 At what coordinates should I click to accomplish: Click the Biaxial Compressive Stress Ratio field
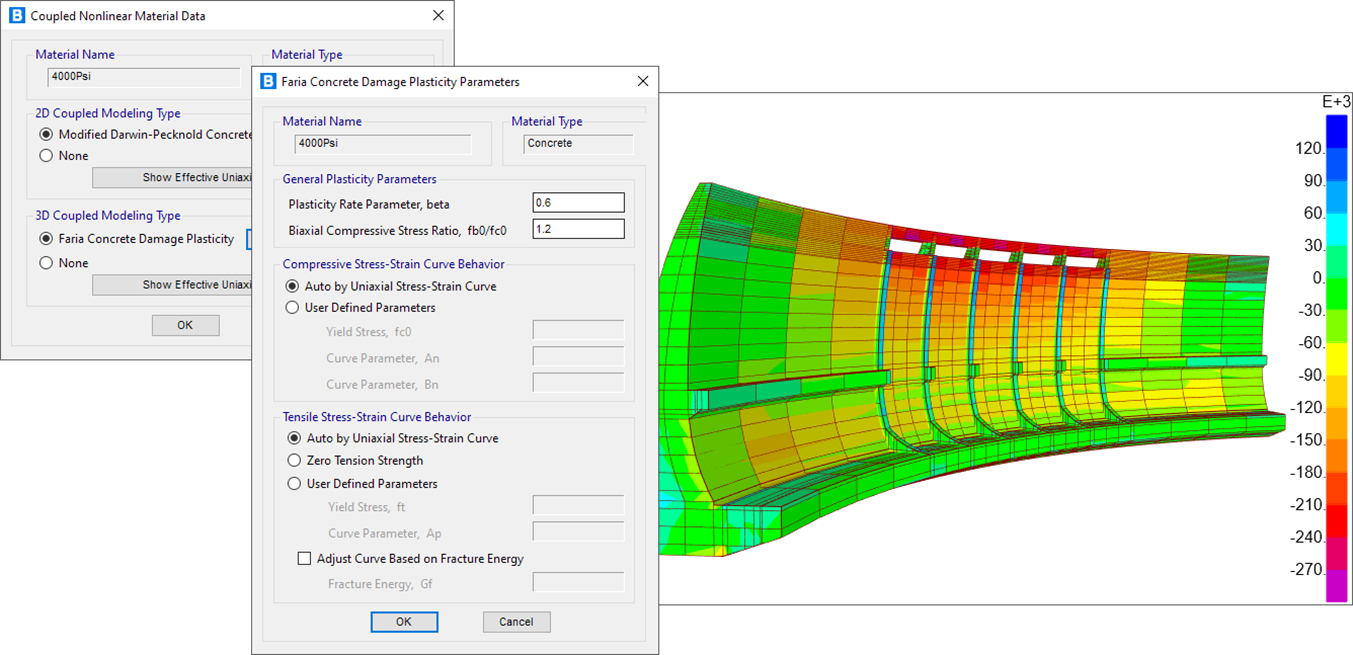tap(578, 230)
